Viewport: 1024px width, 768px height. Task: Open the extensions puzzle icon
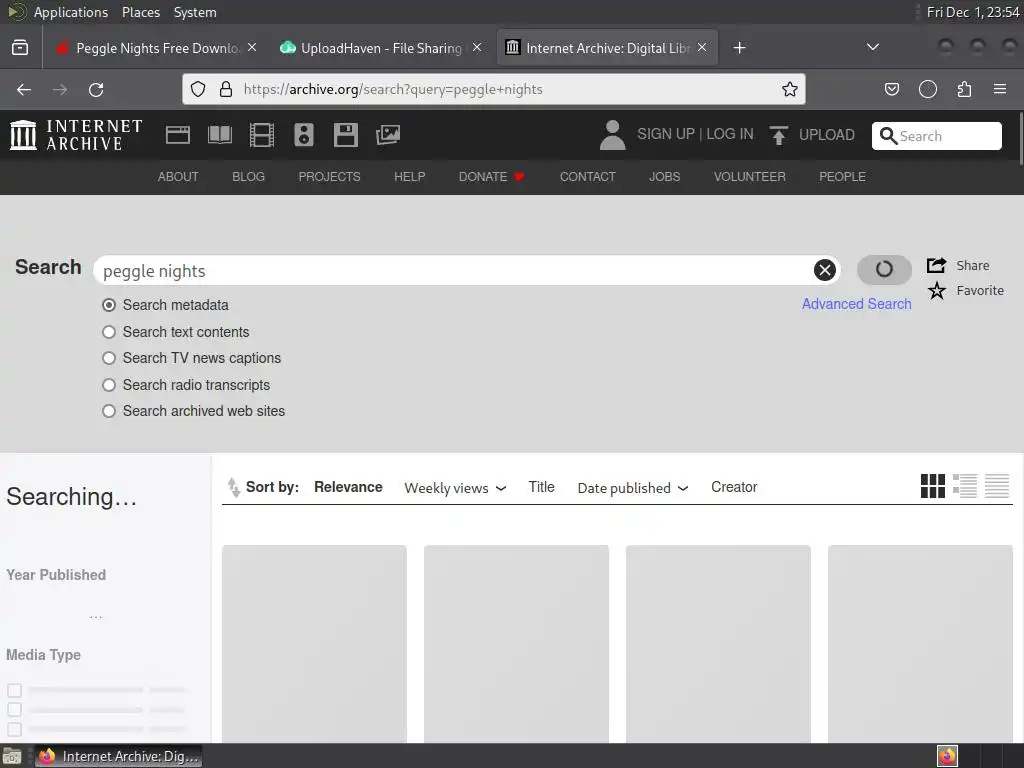[964, 89]
